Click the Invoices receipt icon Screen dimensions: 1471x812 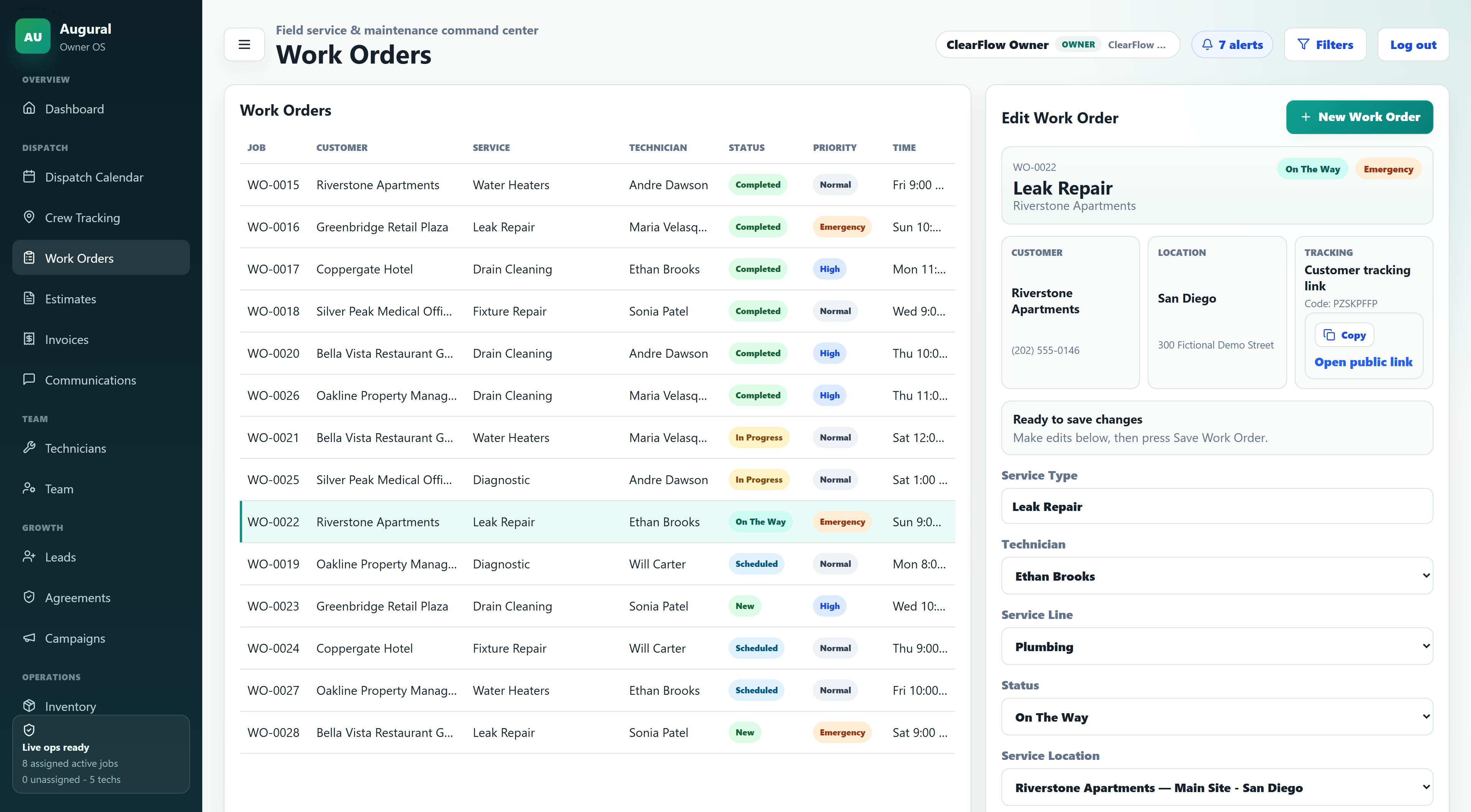click(x=29, y=339)
